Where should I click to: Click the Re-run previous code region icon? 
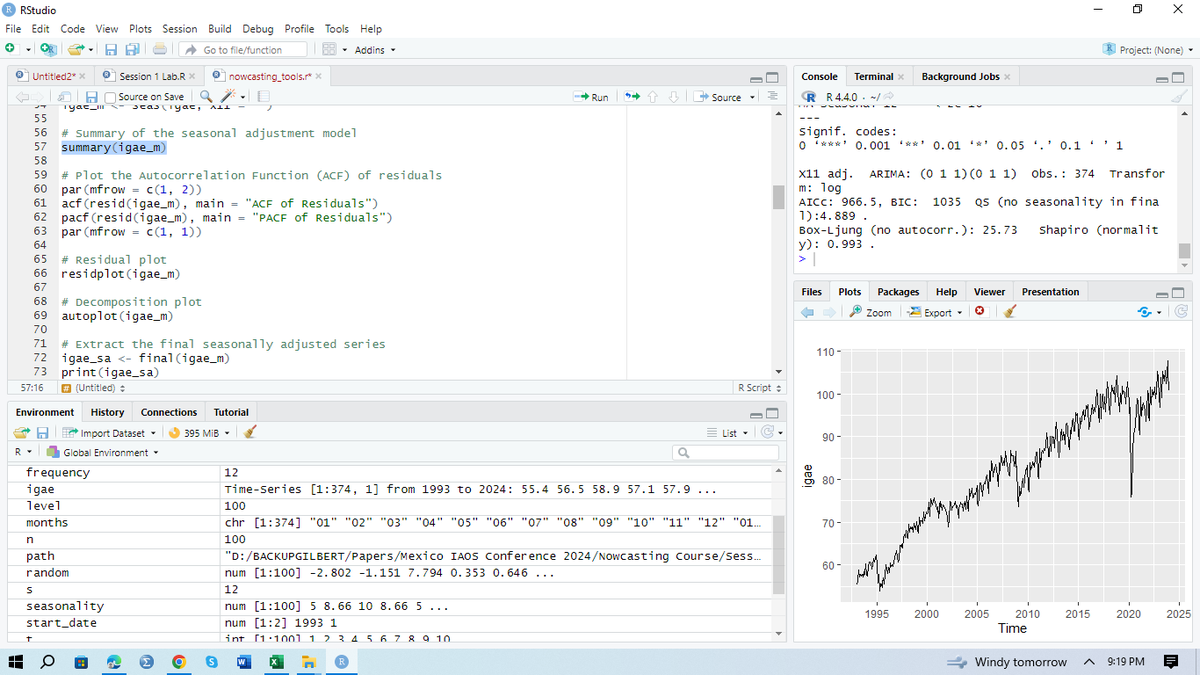[x=631, y=97]
